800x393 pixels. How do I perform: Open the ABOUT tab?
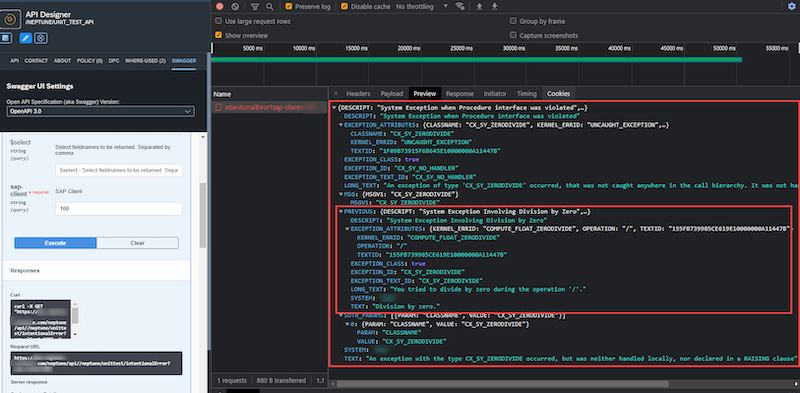[x=62, y=60]
